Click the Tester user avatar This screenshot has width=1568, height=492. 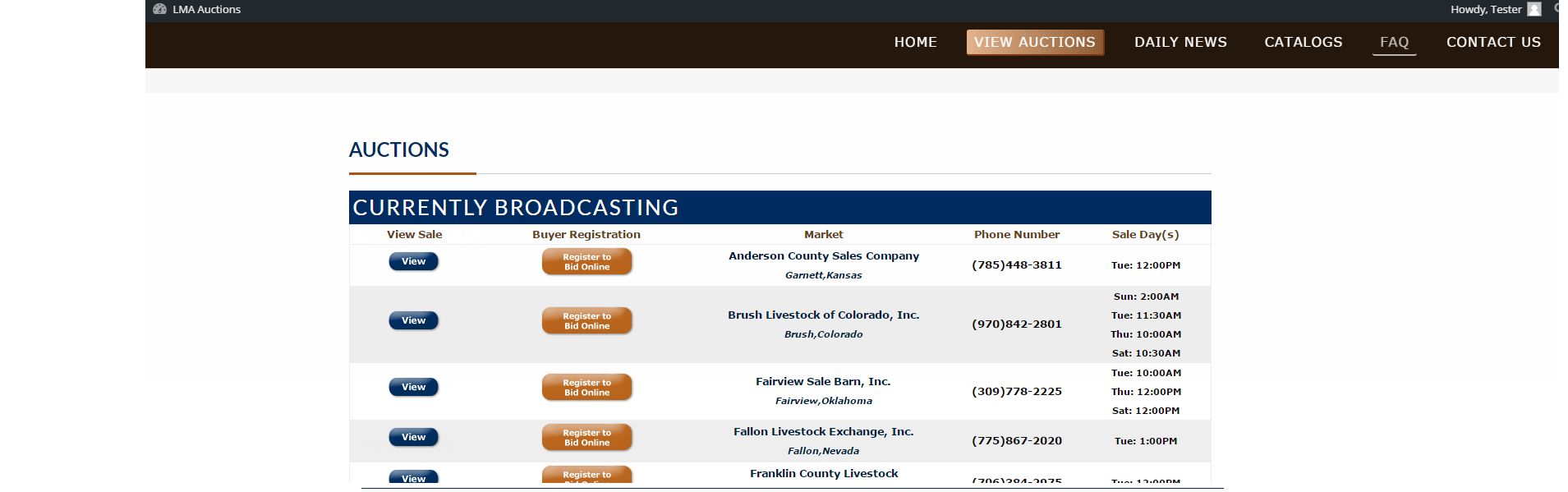click(x=1534, y=9)
